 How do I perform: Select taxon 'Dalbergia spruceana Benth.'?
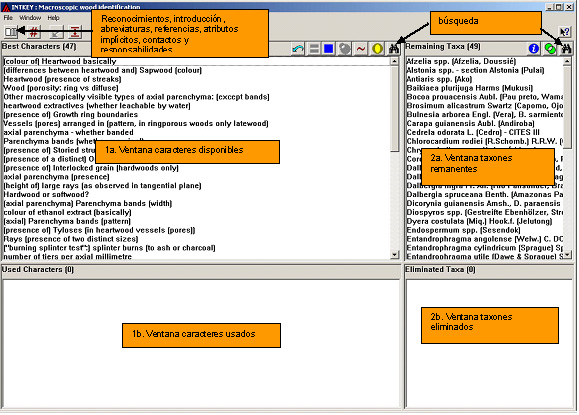coord(485,195)
